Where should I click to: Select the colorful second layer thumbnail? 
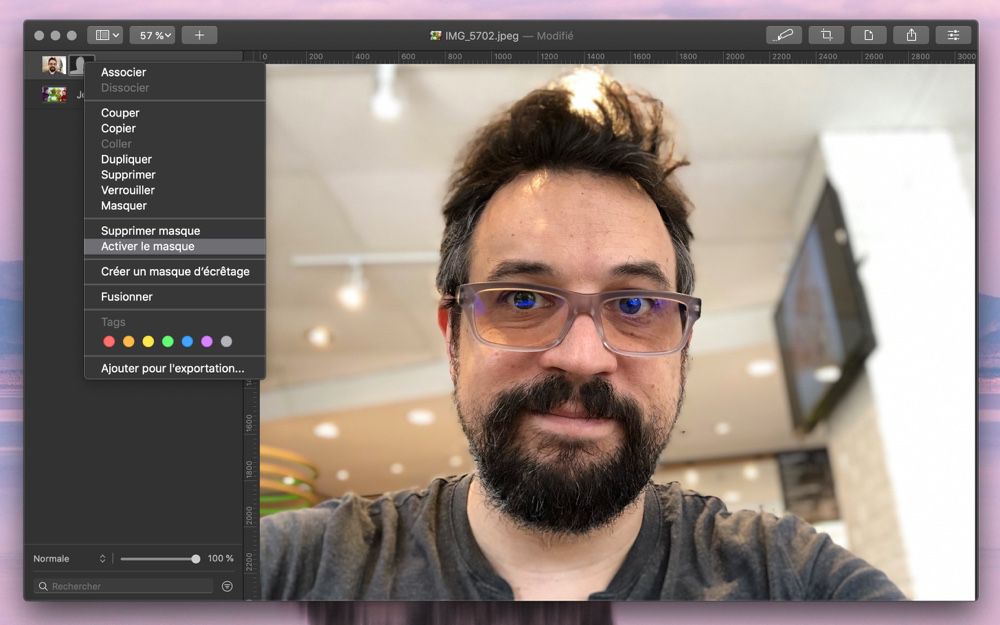(54, 94)
